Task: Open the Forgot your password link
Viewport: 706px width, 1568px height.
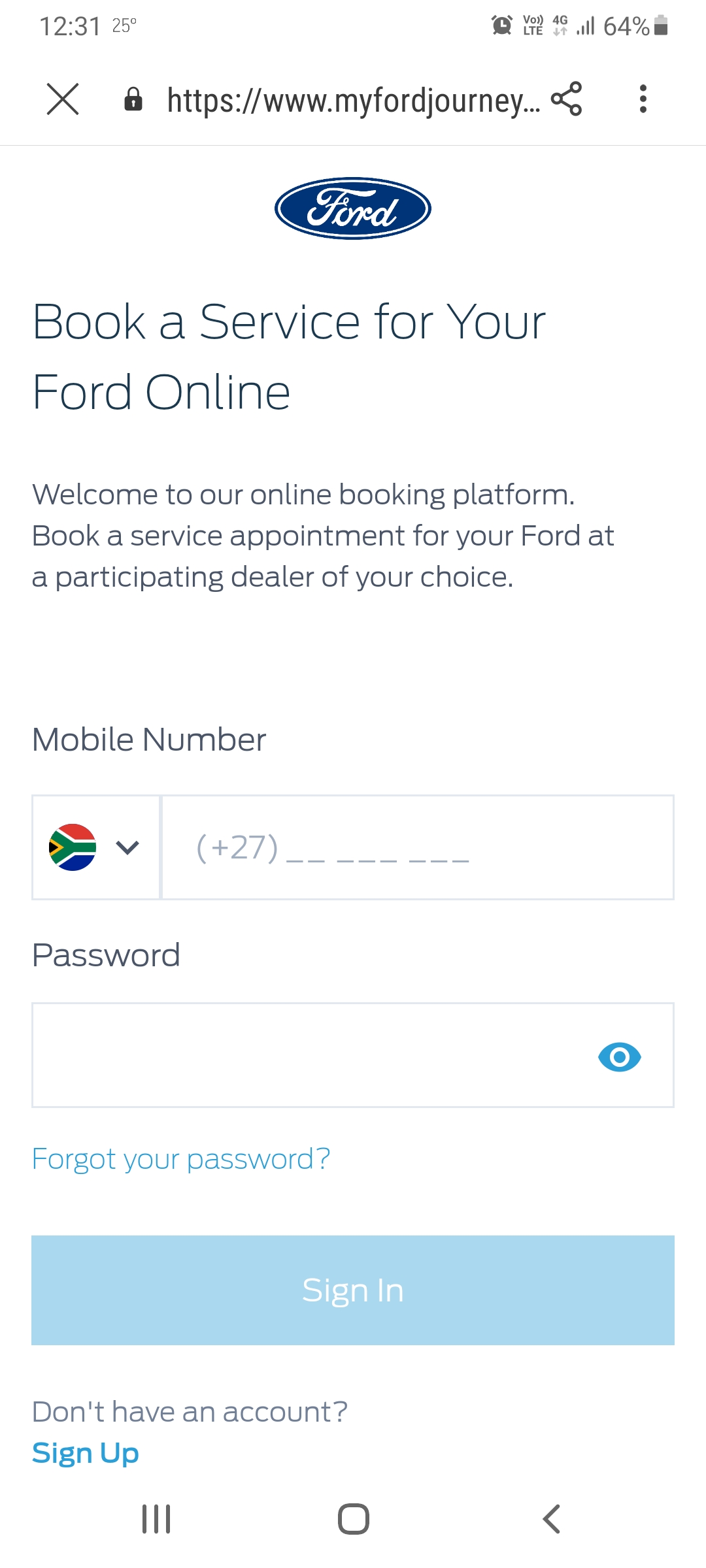Action: pos(181,1160)
